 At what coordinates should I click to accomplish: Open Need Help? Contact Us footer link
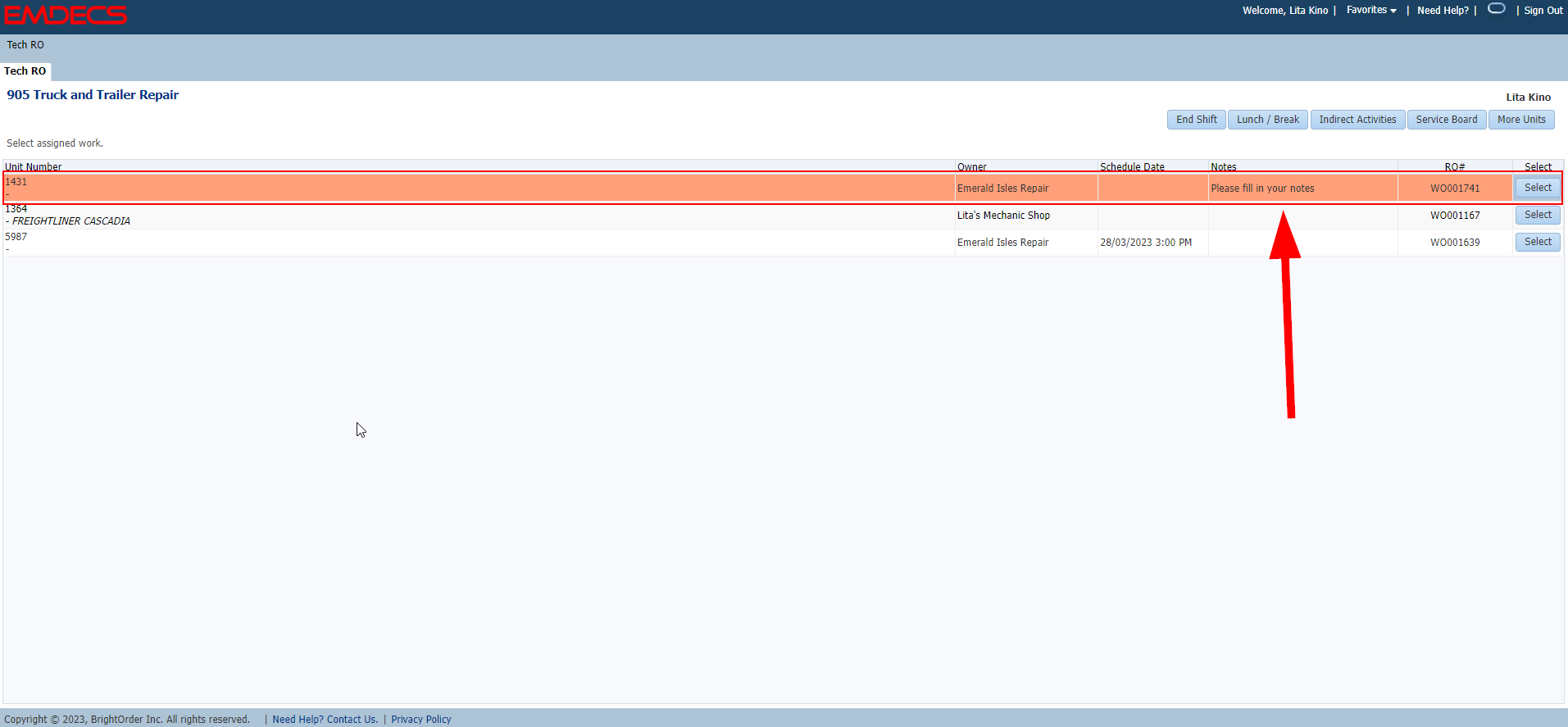pyautogui.click(x=325, y=720)
